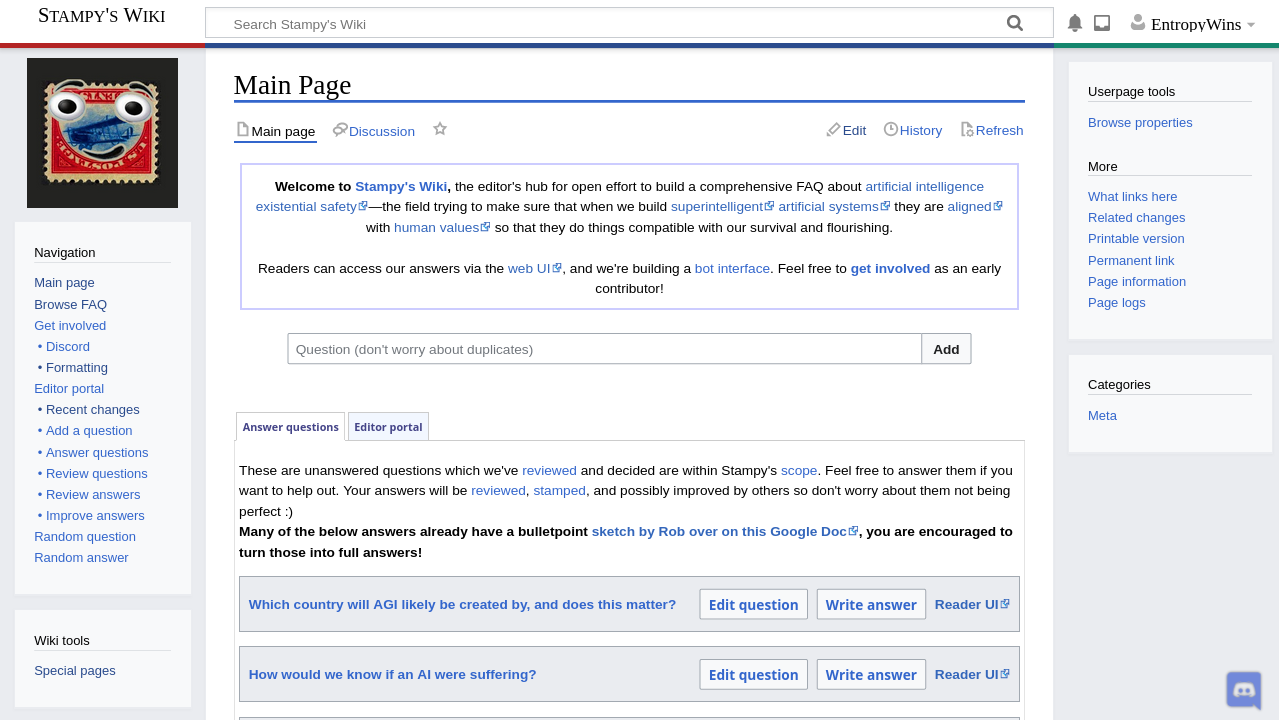The image size is (1279, 720).
Task: Open the stamped link
Action: [x=559, y=490]
